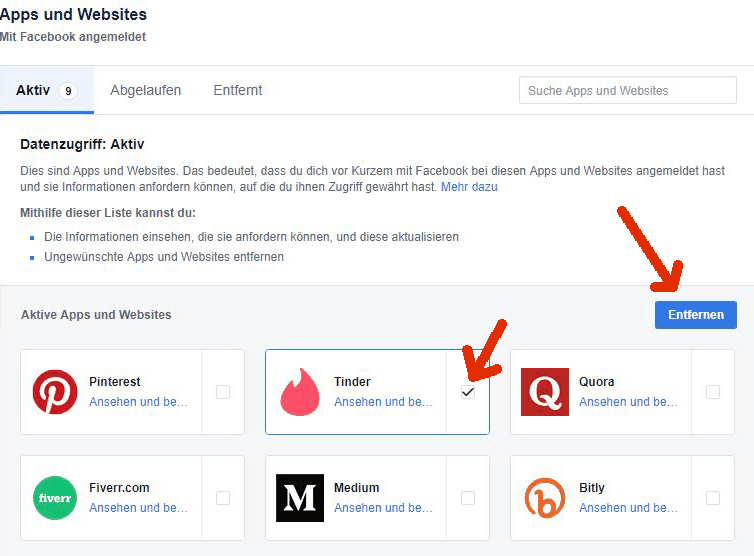
Task: Enable the Fiverr.com checkbox
Action: pos(223,498)
